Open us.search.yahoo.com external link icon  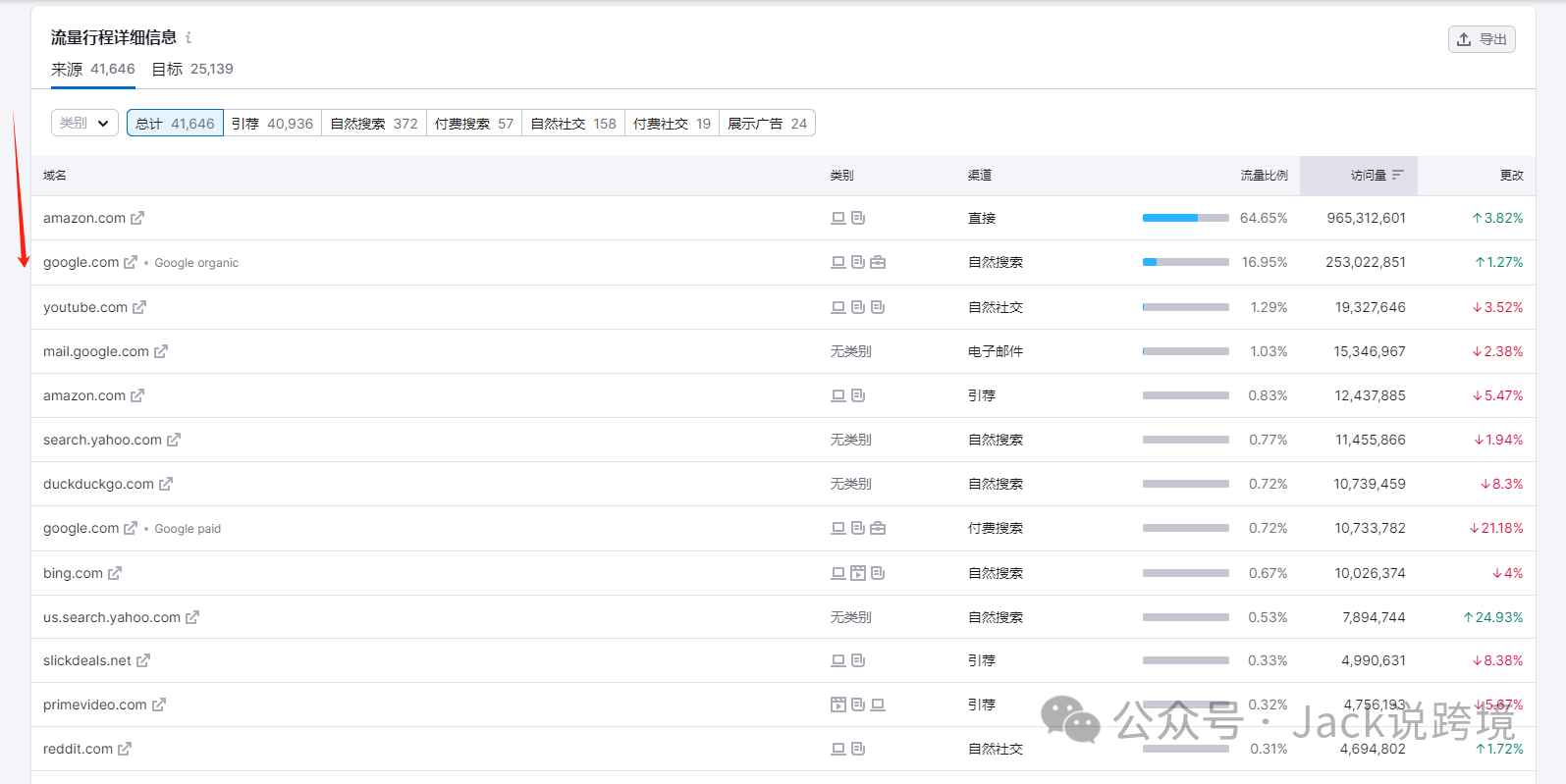click(192, 617)
